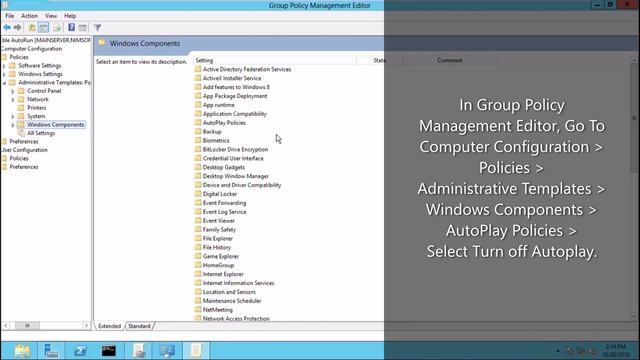Select BitLocker Drive Encryption entry
This screenshot has height=360, width=640.
click(236, 149)
